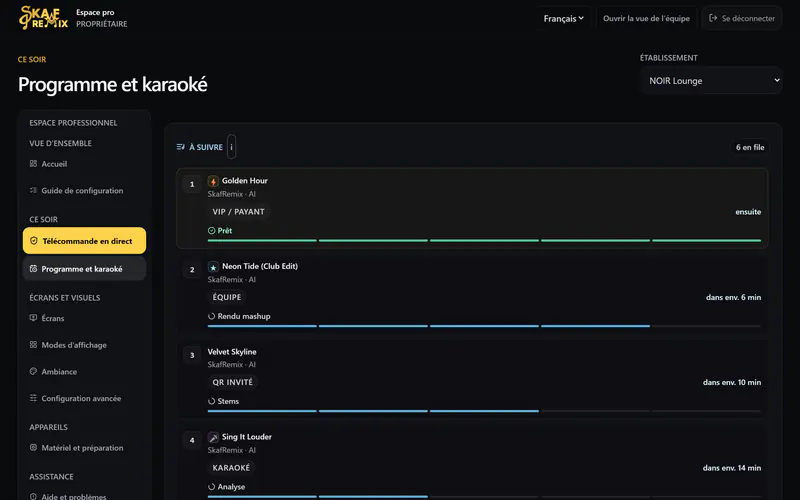800x500 pixels.
Task: Select Velvet Skyline title
Action: [232, 352]
